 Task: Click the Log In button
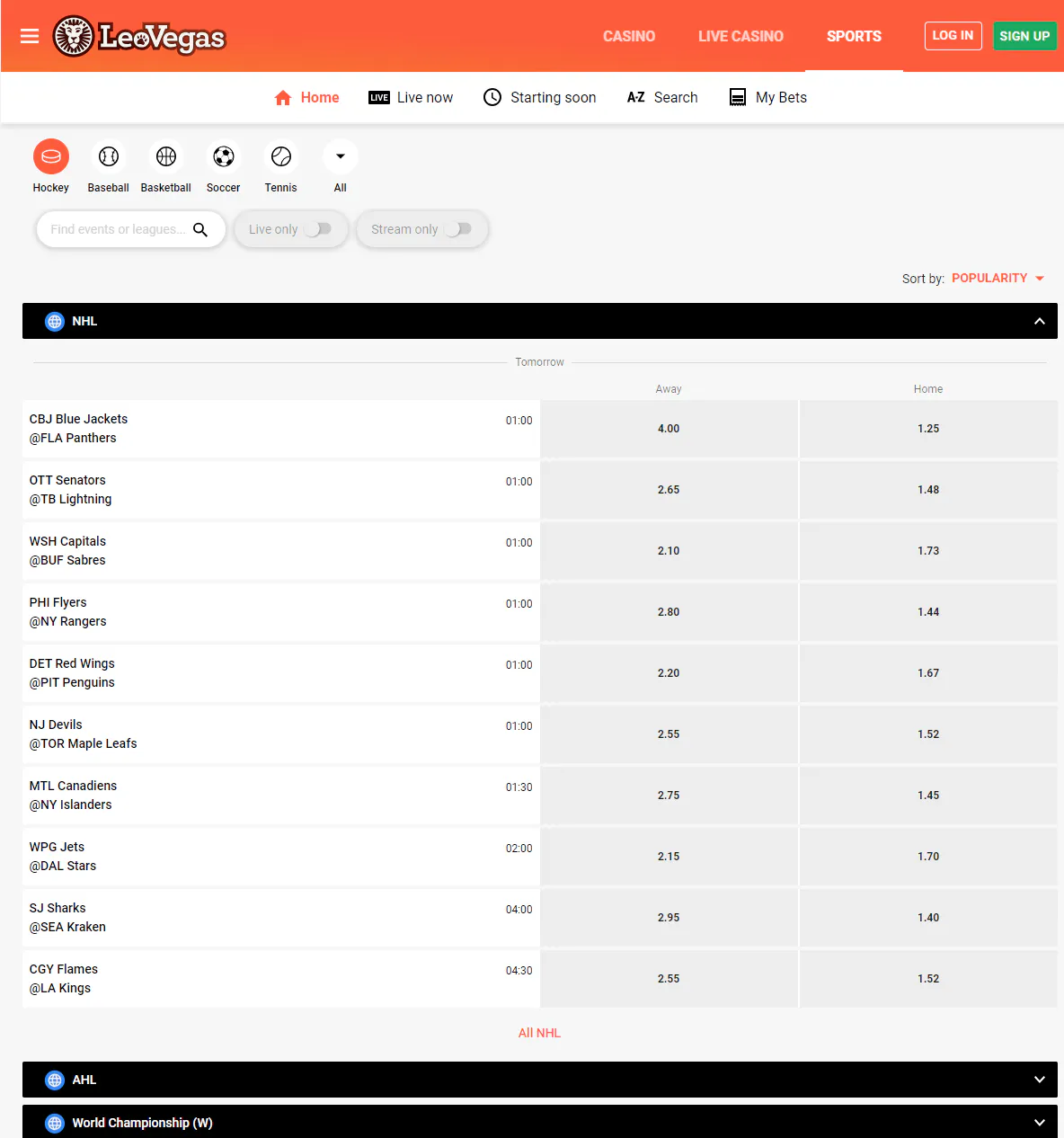(x=953, y=36)
